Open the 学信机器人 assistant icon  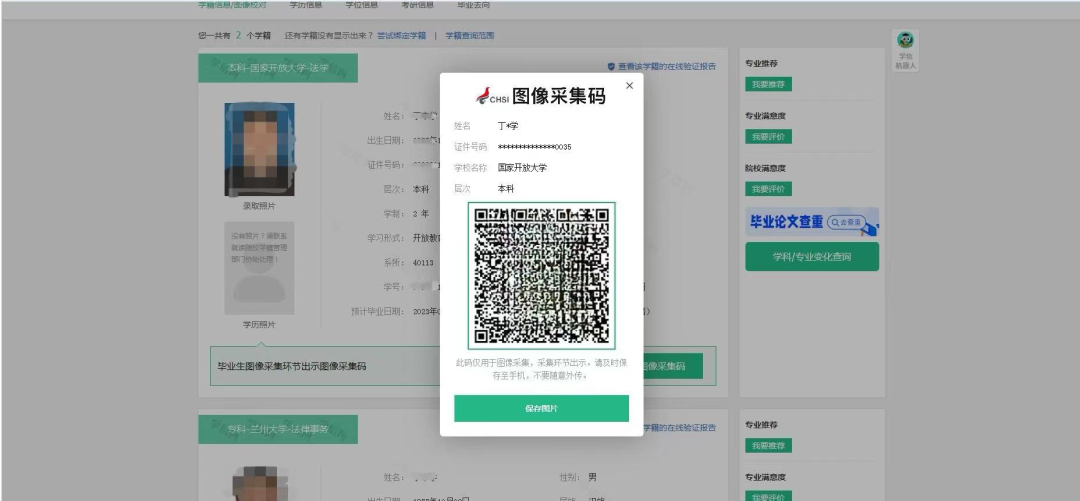905,50
